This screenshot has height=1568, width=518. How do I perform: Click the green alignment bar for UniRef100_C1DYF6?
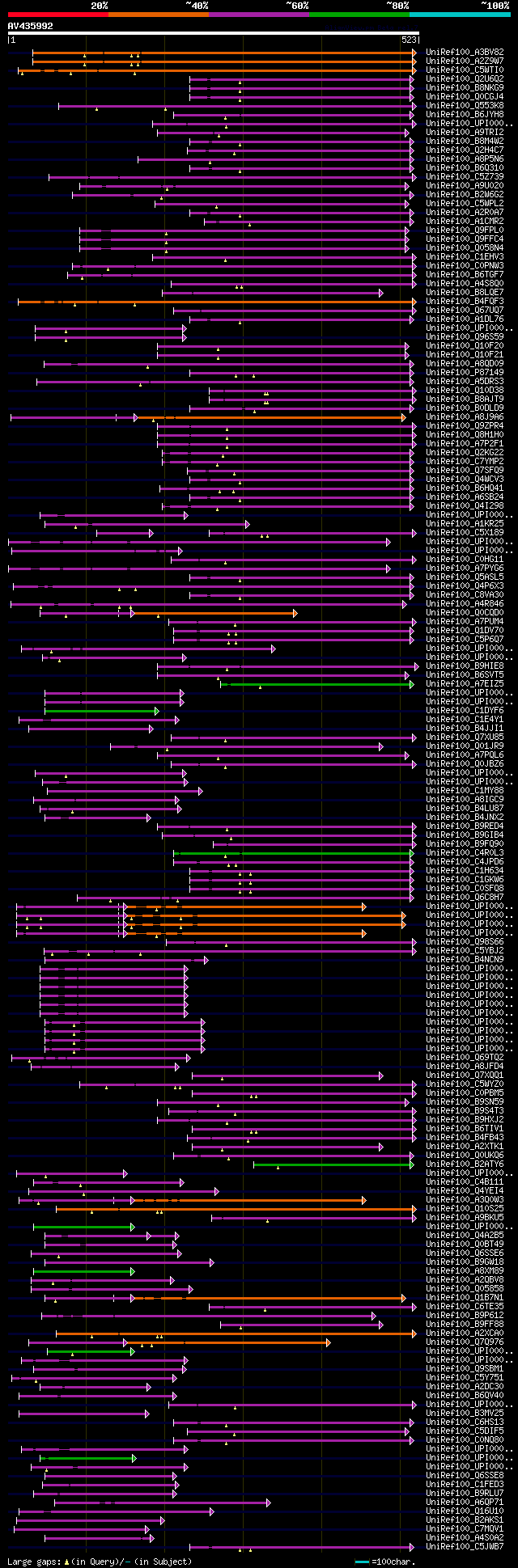(x=101, y=710)
